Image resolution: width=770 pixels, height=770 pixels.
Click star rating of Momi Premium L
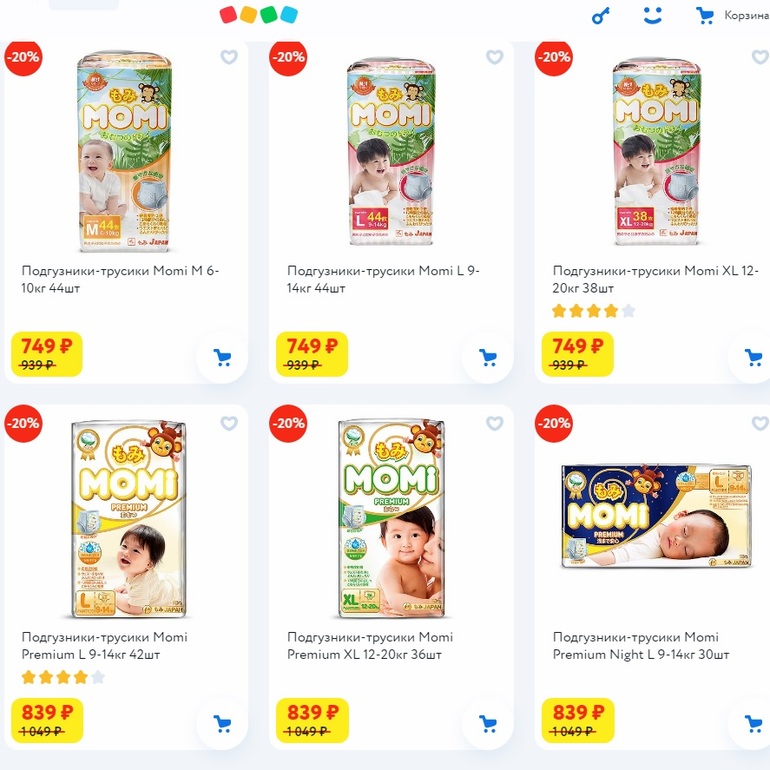pos(63,677)
